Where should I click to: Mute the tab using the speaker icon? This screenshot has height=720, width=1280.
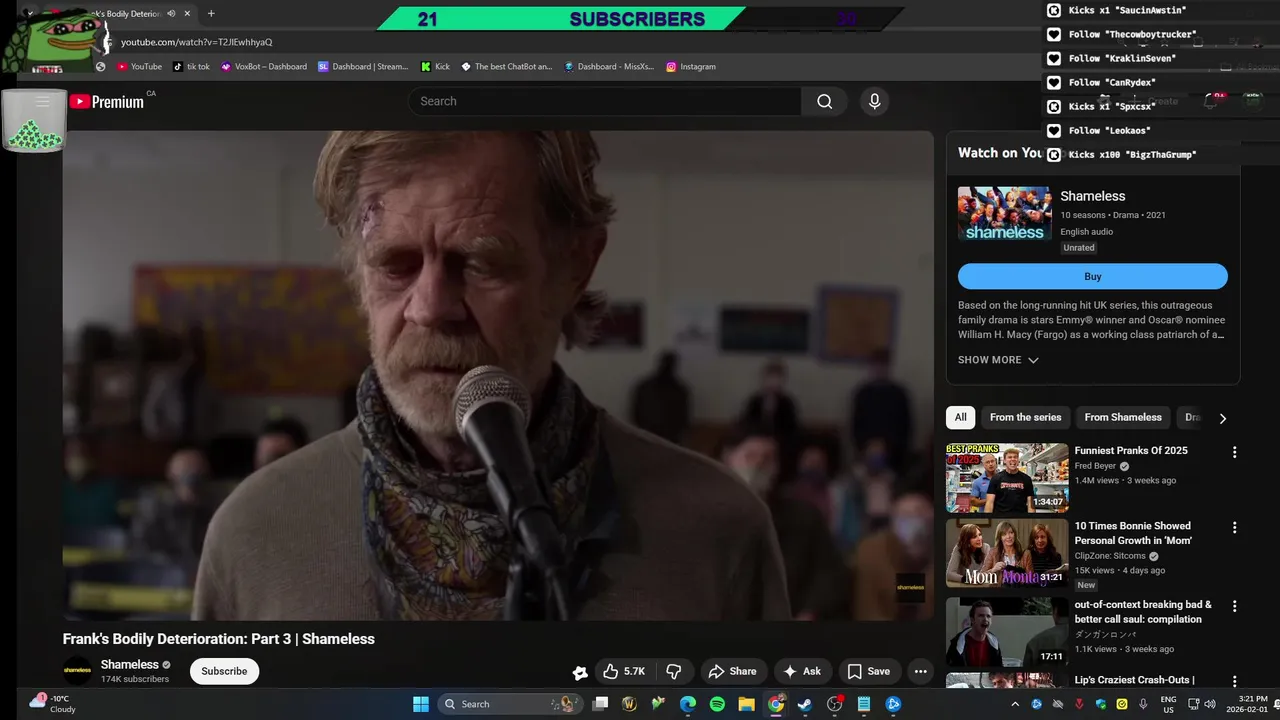click(x=171, y=14)
